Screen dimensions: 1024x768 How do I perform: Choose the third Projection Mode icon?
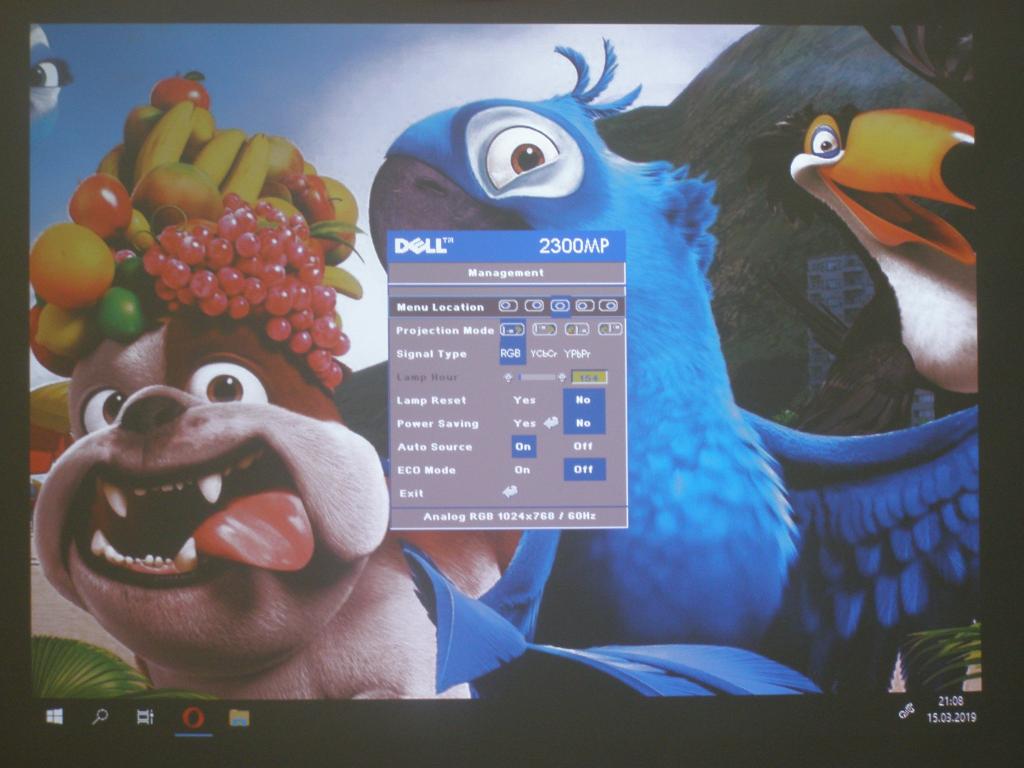(577, 329)
